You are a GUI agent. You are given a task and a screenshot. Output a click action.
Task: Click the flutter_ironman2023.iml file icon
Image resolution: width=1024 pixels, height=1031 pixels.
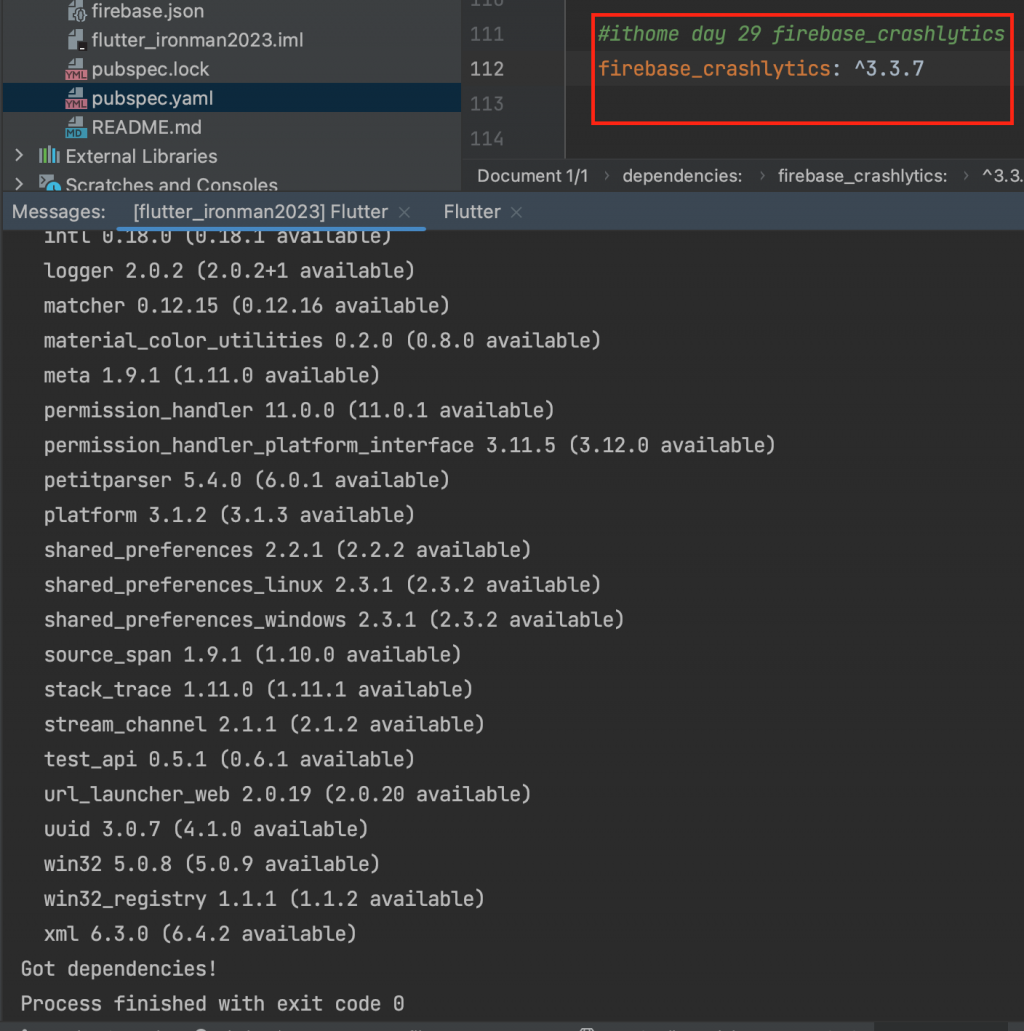click(x=76, y=39)
